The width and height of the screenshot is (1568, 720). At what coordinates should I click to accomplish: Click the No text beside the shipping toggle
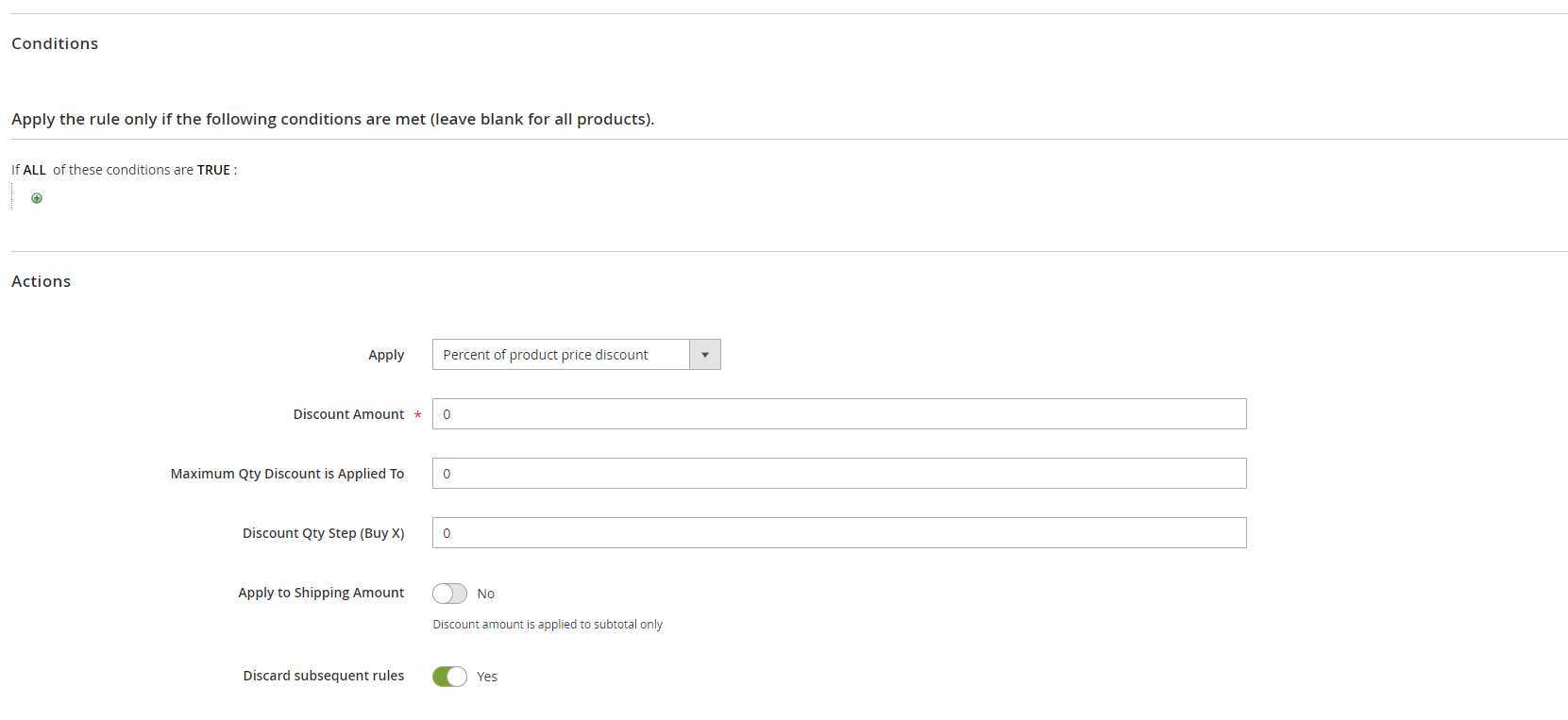(x=485, y=594)
